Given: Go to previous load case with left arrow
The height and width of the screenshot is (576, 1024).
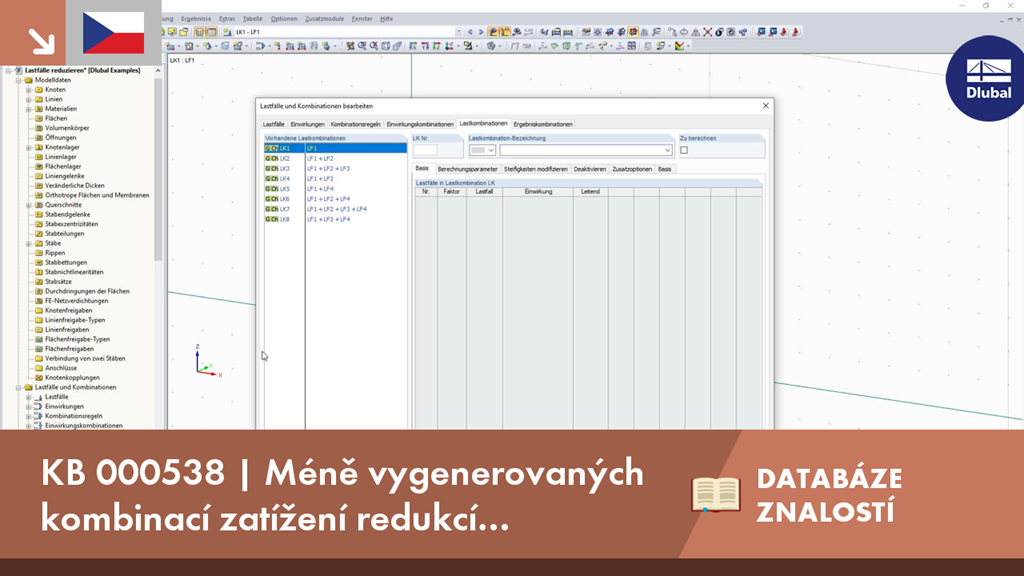Looking at the screenshot, I should 470,32.
